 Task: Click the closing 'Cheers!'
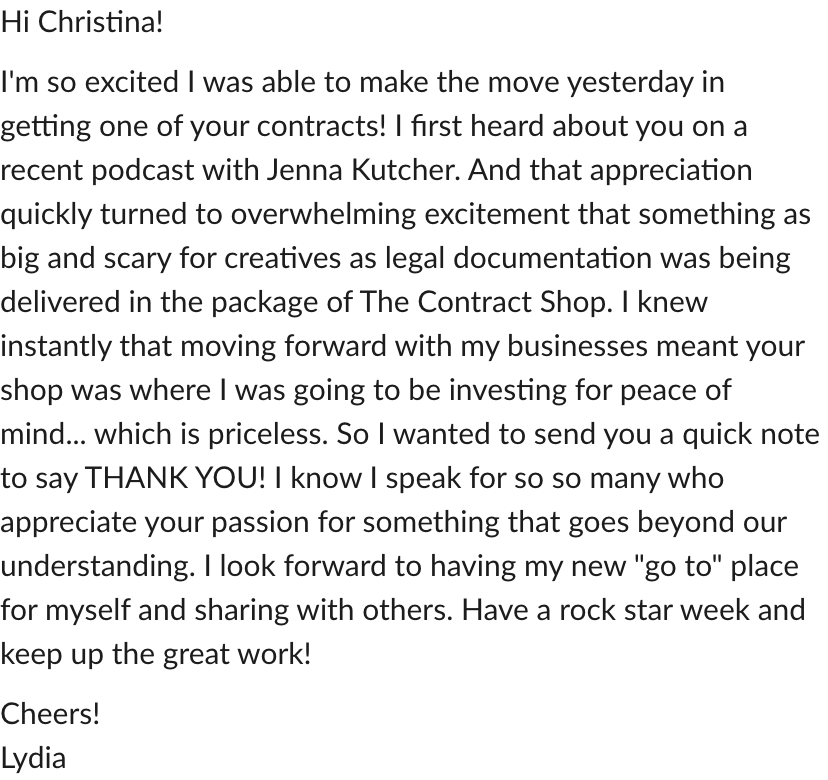[50, 714]
